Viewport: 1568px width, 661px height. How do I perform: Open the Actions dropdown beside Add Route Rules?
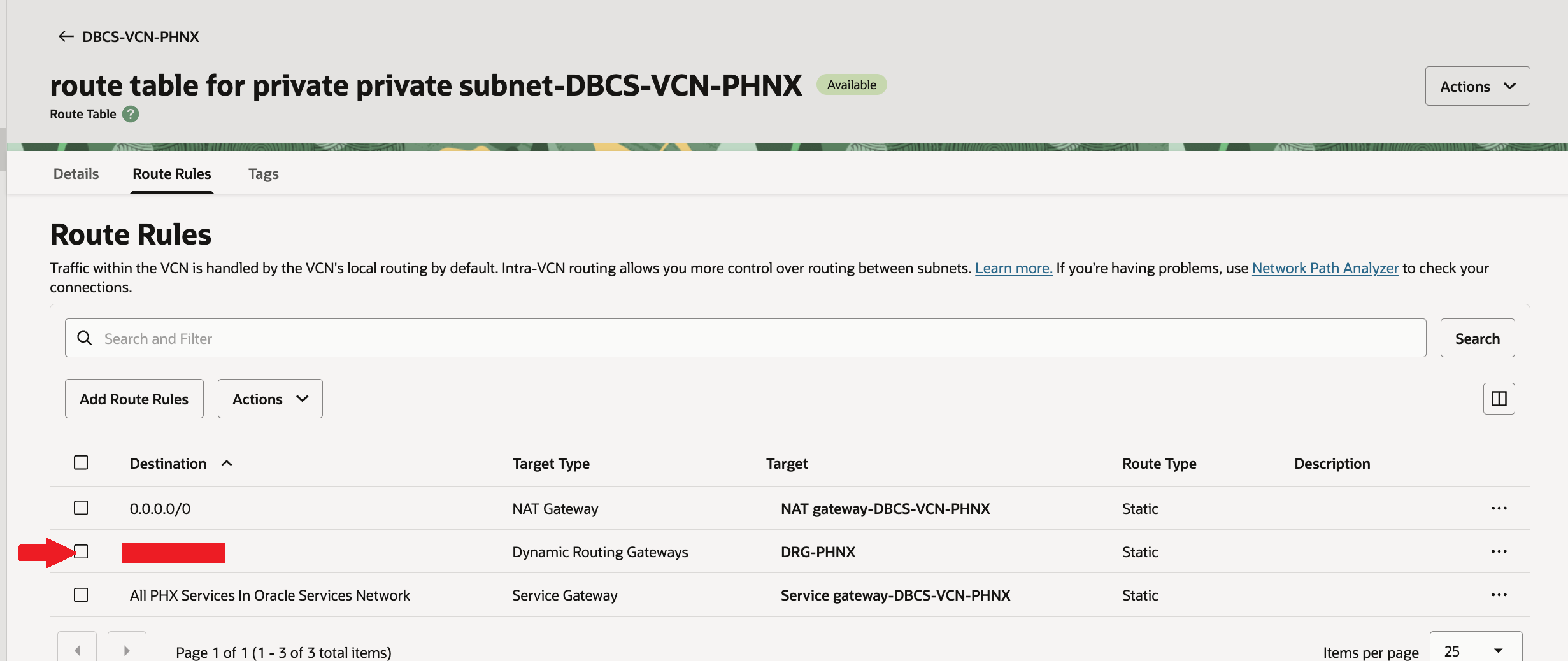pos(270,399)
